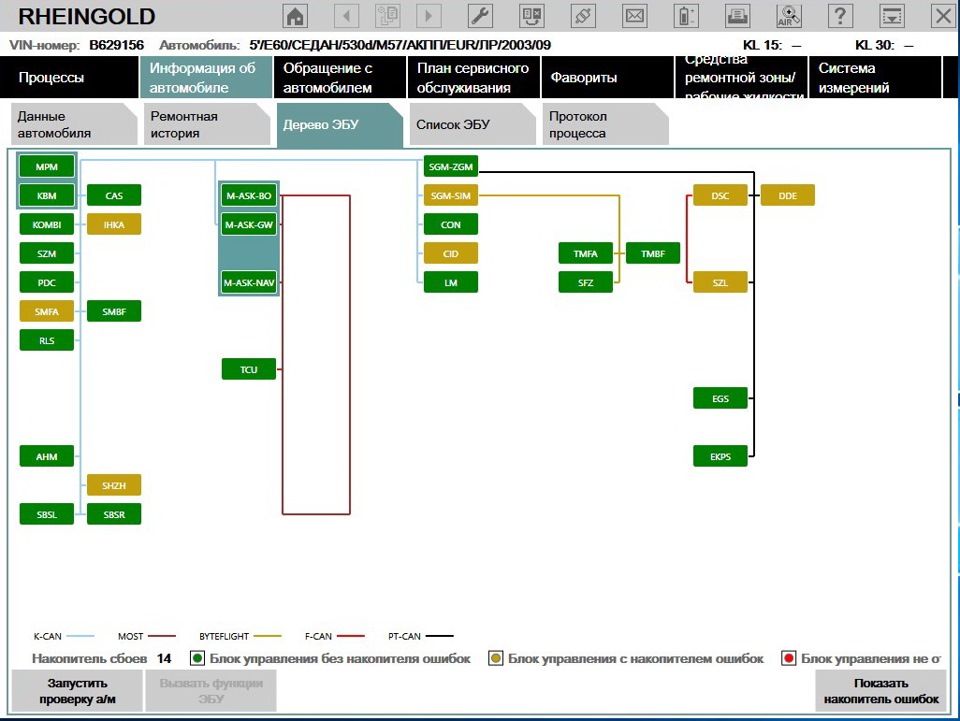Select the CON control unit
This screenshot has width=960, height=721.
(451, 225)
